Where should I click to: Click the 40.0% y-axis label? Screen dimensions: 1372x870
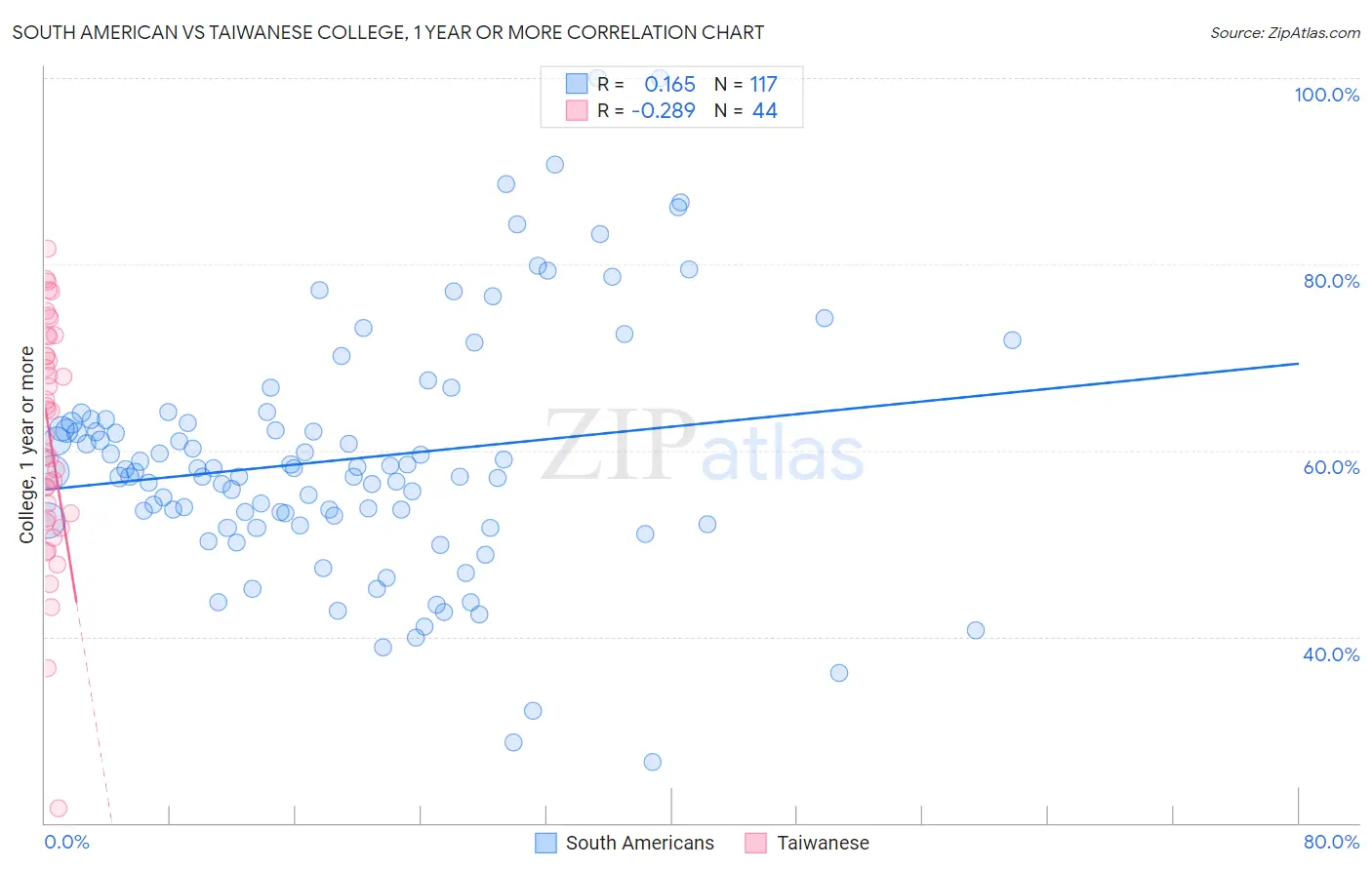click(x=1331, y=654)
